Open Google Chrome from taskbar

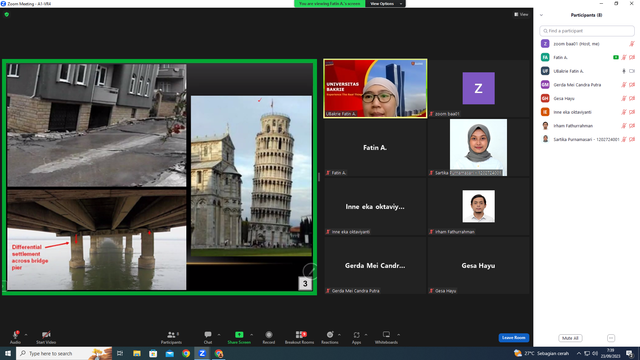[186, 353]
